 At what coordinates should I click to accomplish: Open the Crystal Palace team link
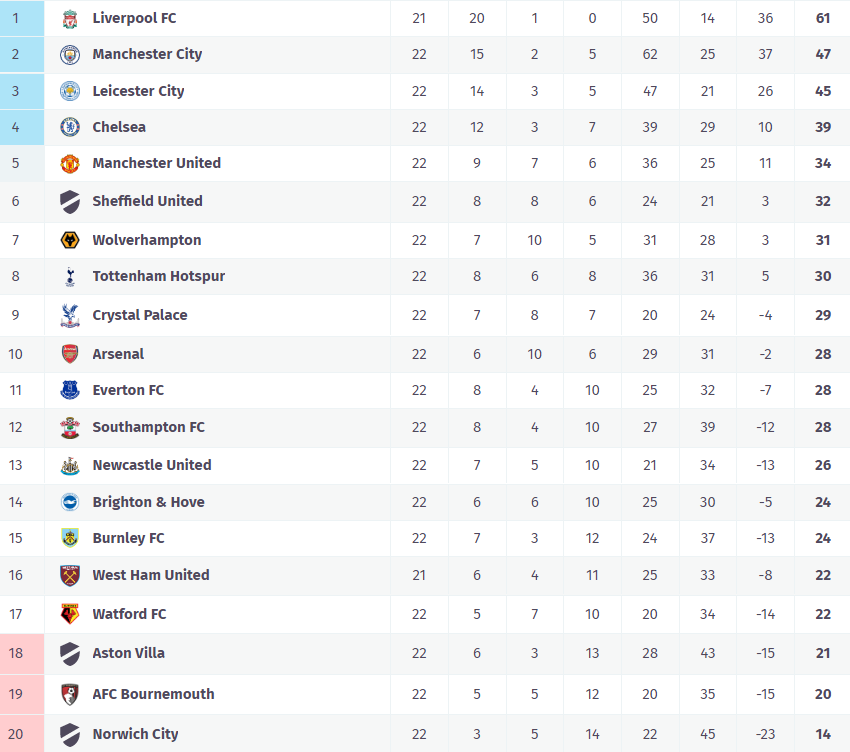click(140, 315)
